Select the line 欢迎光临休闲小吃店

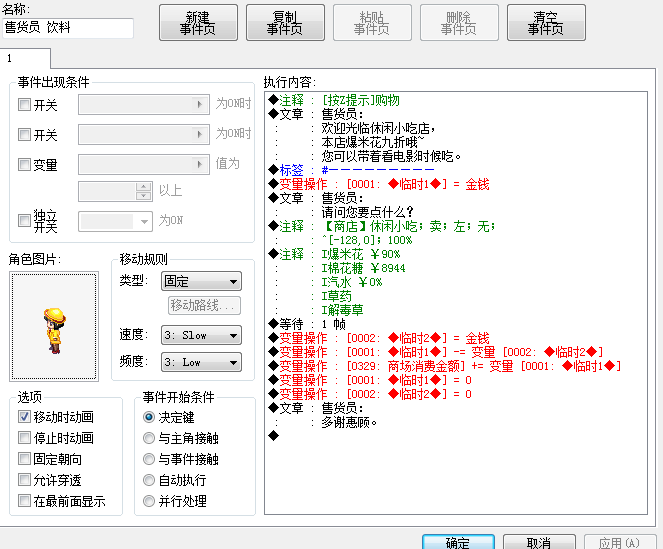(x=456, y=128)
